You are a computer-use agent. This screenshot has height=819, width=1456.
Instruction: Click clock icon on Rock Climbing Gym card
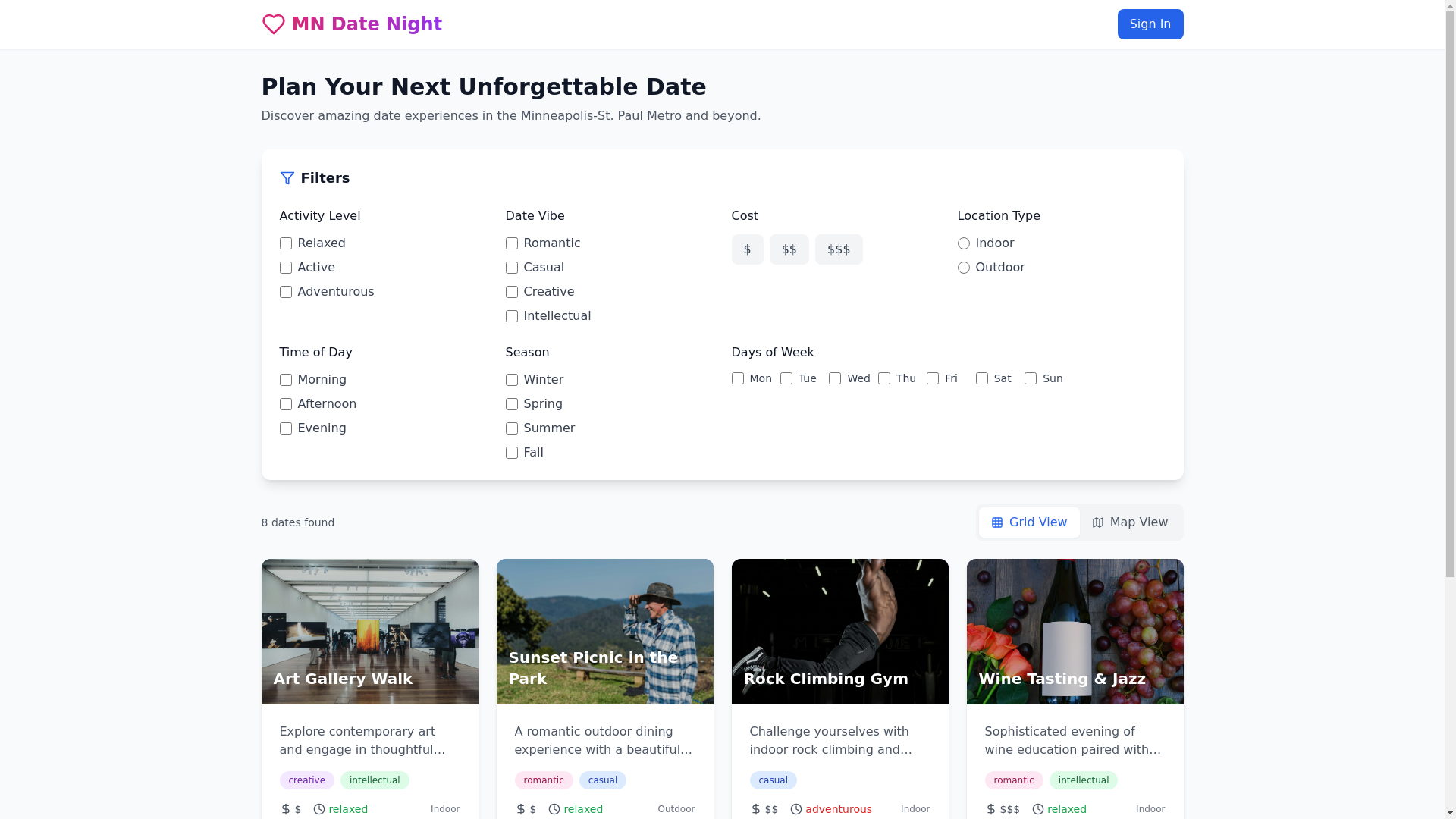(x=796, y=809)
